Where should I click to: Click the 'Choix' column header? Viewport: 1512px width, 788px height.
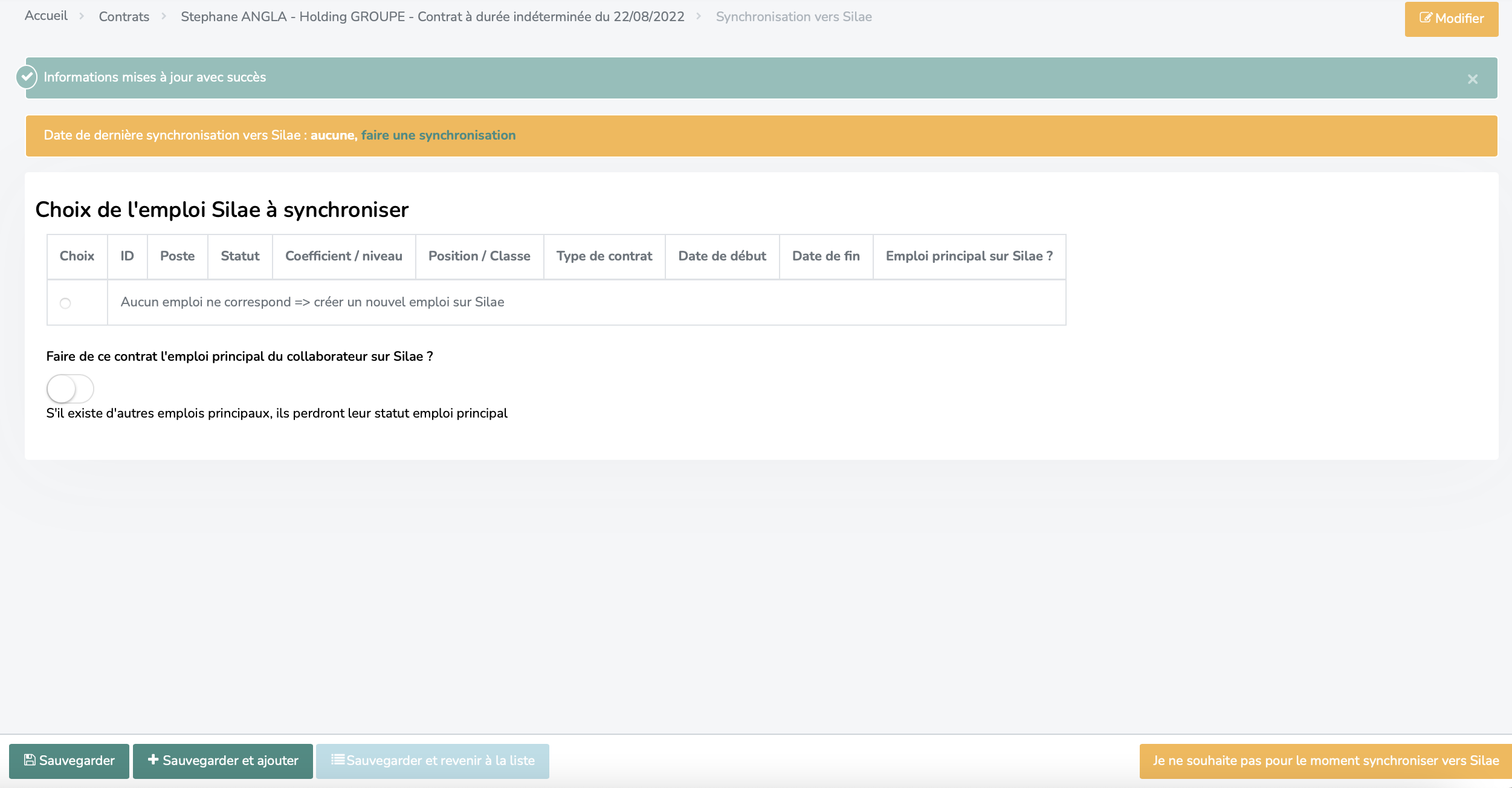77,256
